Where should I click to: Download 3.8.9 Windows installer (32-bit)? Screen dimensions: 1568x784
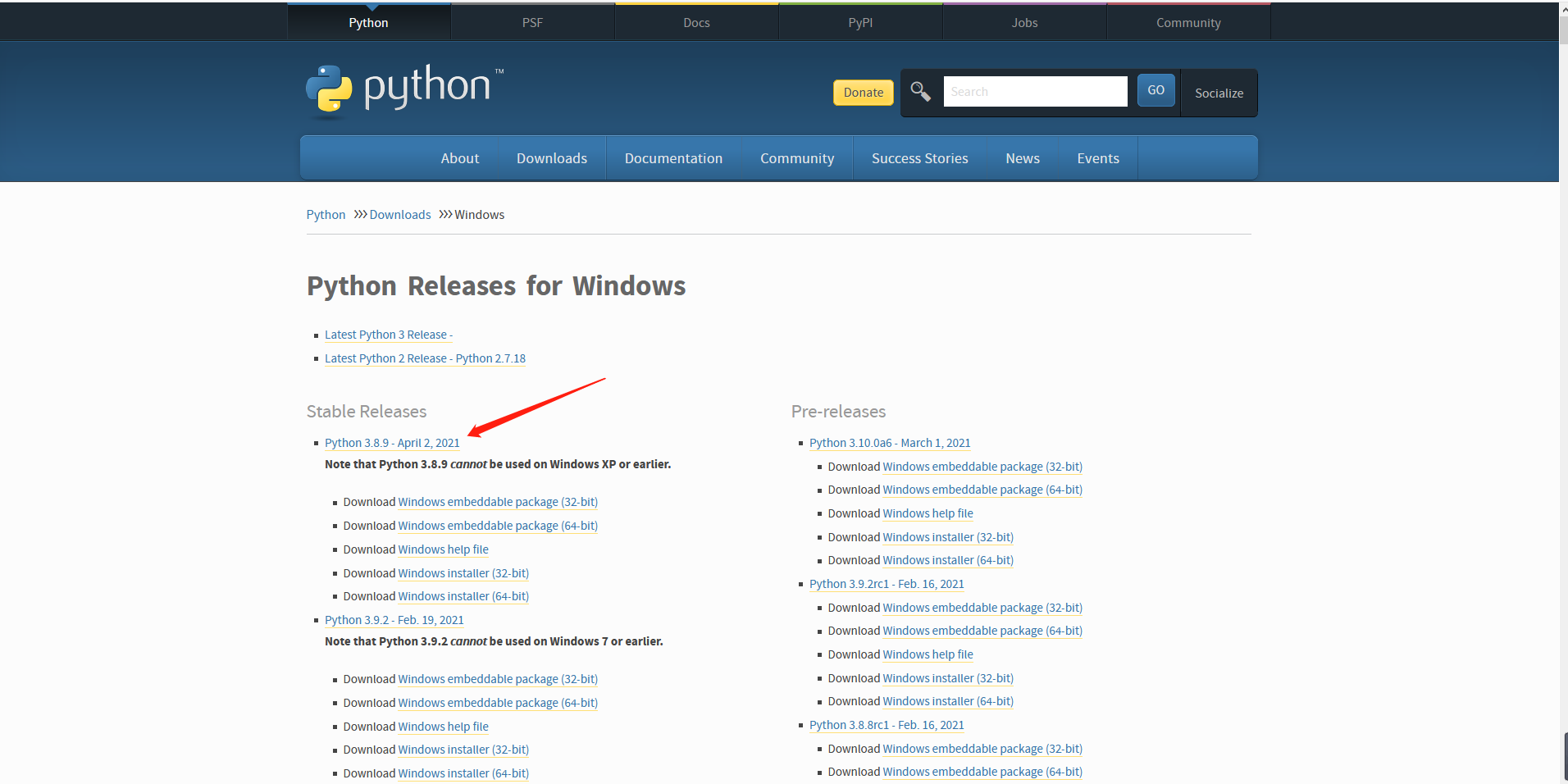coord(463,573)
